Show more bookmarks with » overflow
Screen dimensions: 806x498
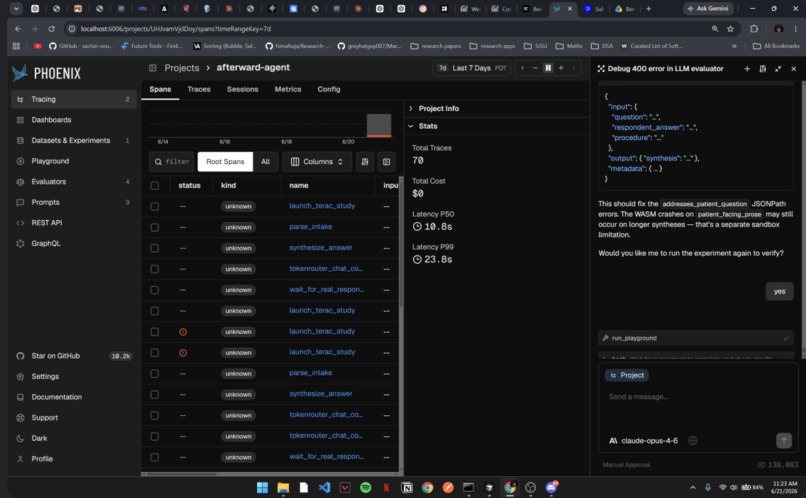734,46
